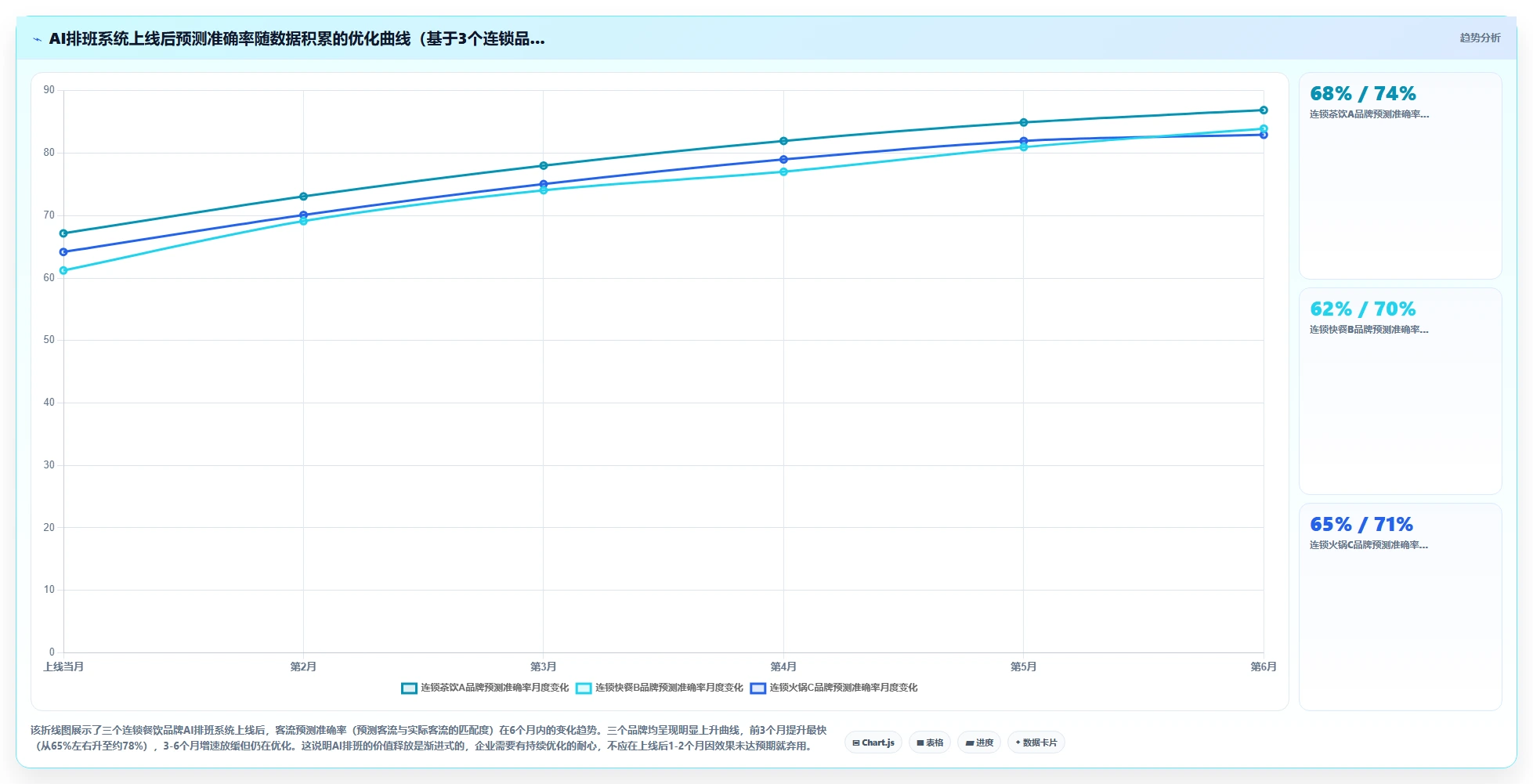The height and width of the screenshot is (784, 1533).
Task: Click the 40 y-axis tick label
Action: coord(49,403)
